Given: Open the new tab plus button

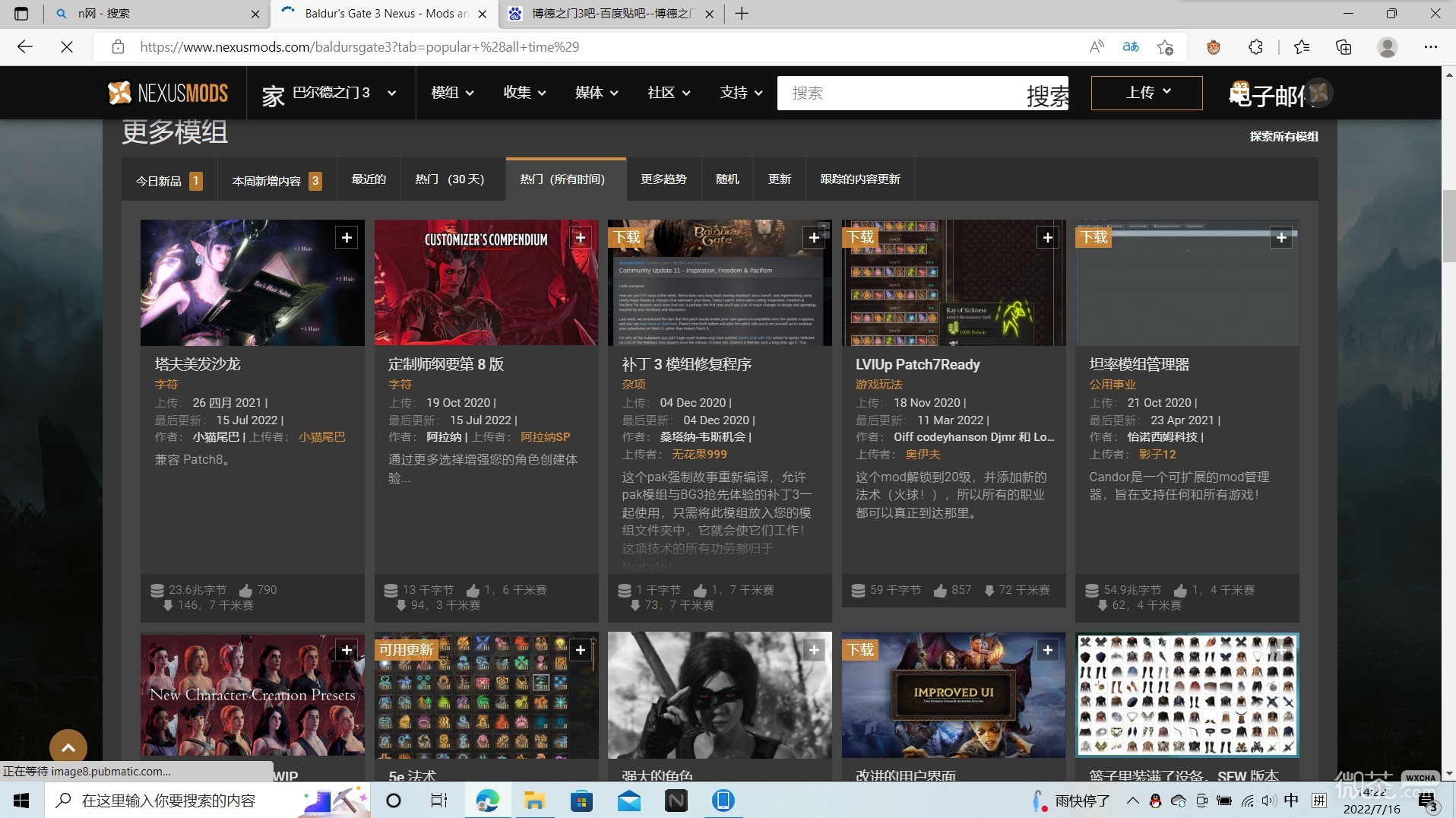Looking at the screenshot, I should (742, 14).
